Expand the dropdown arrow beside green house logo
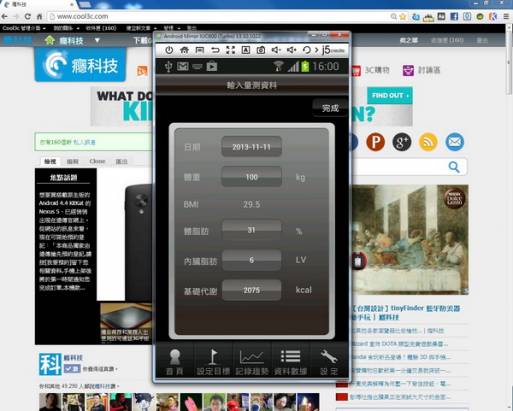 (x=97, y=40)
